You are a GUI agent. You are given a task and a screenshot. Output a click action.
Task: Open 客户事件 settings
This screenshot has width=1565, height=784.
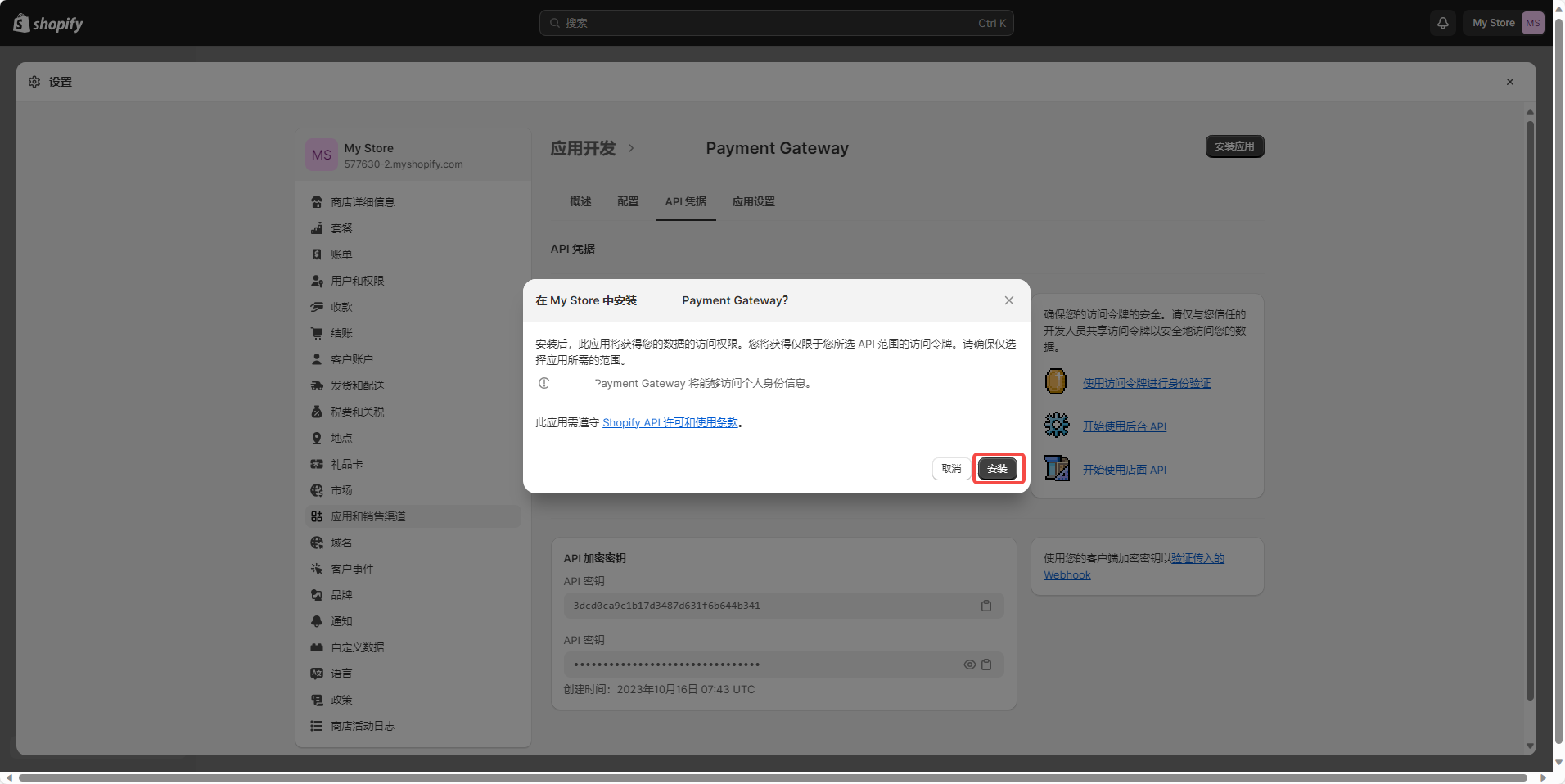click(413, 569)
